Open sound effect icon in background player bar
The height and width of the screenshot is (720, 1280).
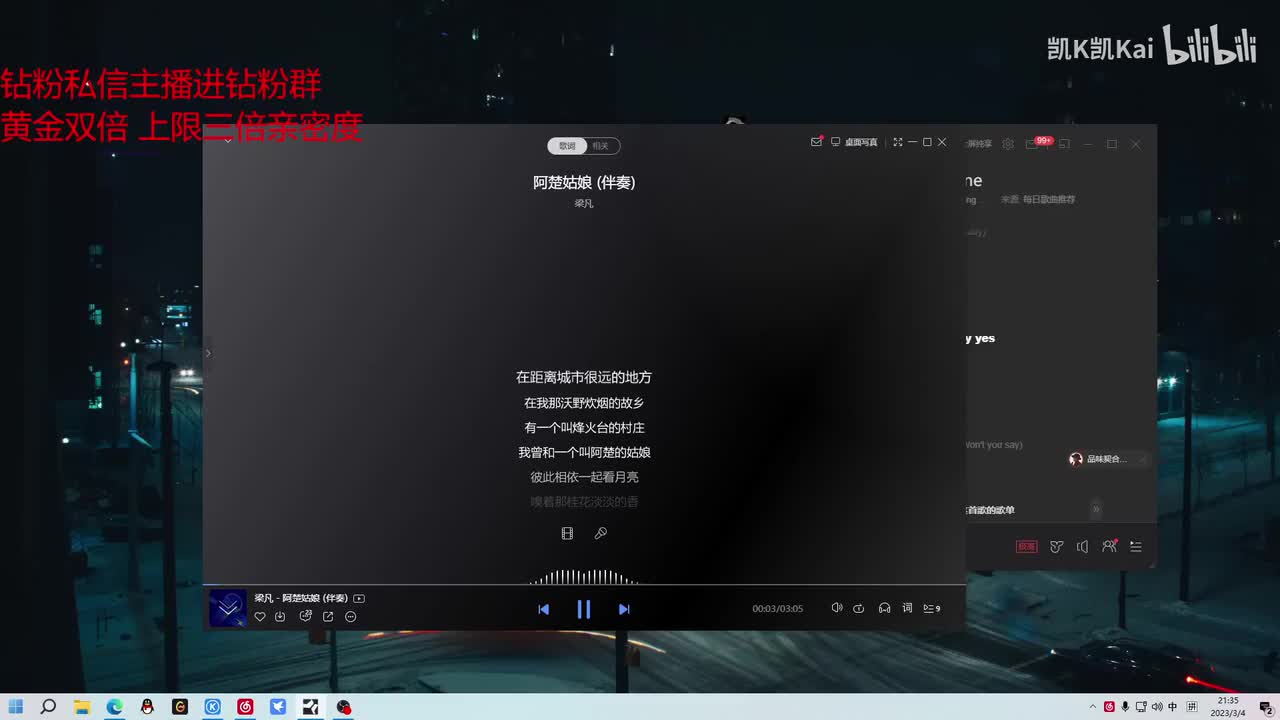1056,547
